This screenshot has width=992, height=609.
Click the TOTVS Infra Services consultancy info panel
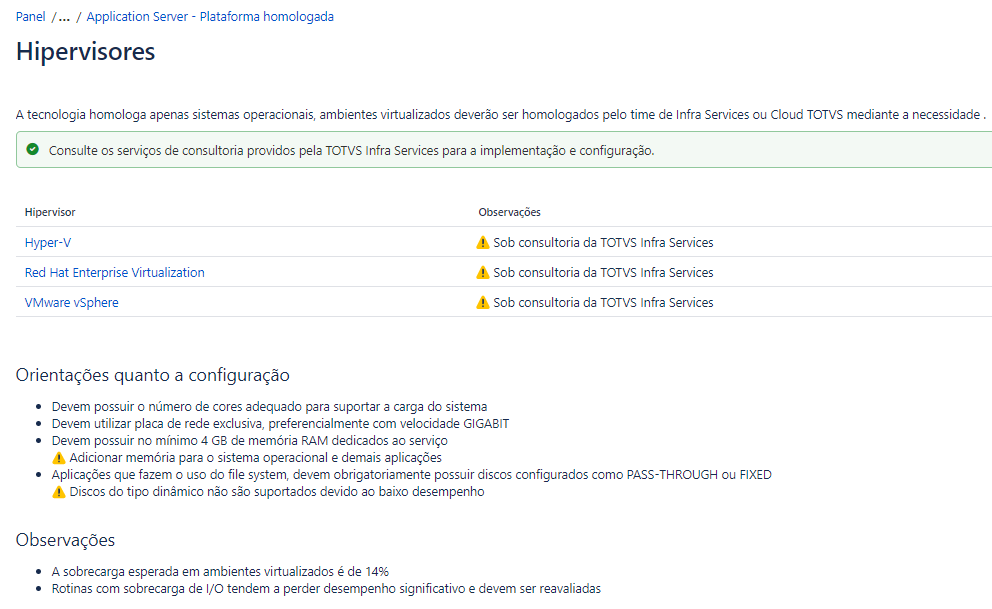point(504,150)
